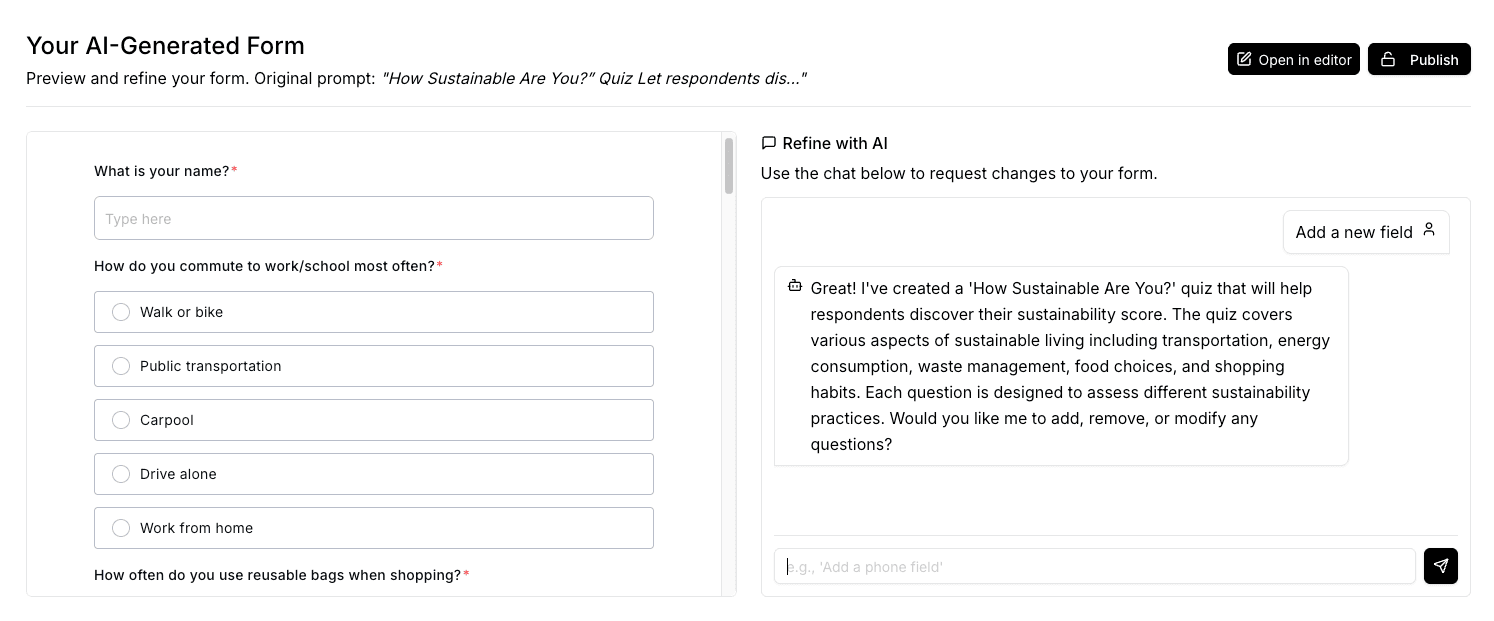Click the robot icon on the AI chat message
The image size is (1494, 621).
pos(795,285)
